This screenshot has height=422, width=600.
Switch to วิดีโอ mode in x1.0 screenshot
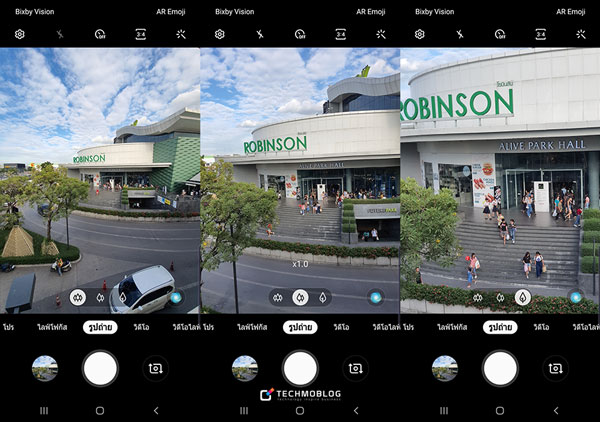341,327
